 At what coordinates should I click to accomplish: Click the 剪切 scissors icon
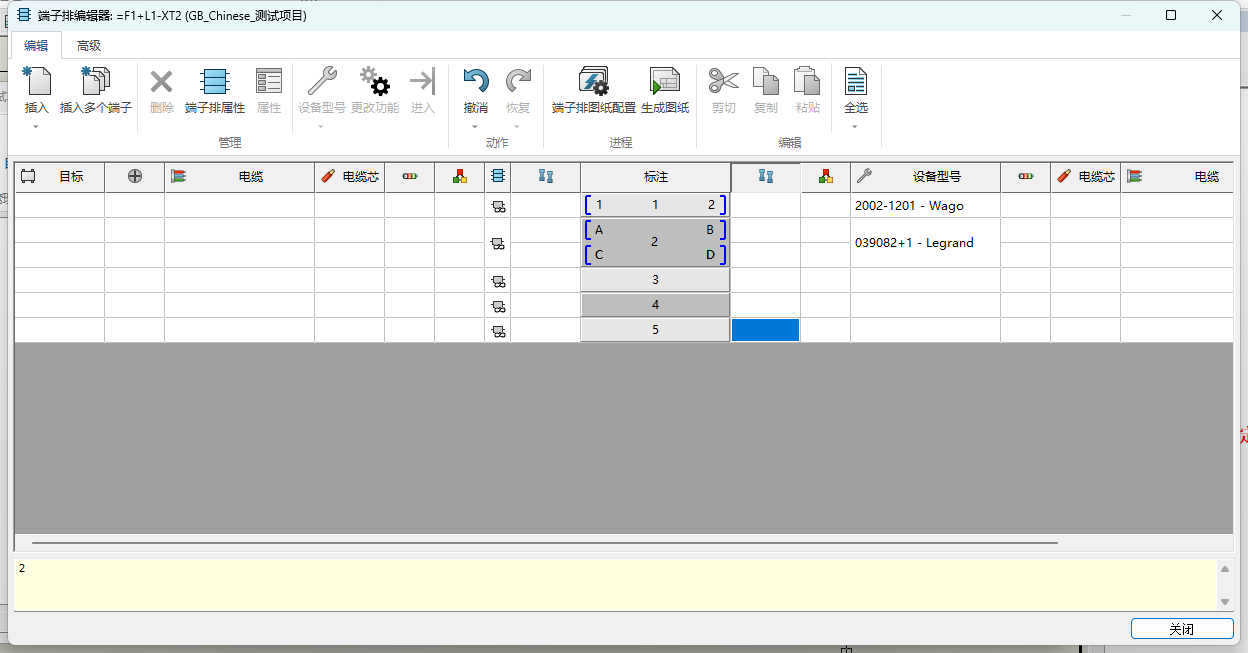[x=723, y=82]
